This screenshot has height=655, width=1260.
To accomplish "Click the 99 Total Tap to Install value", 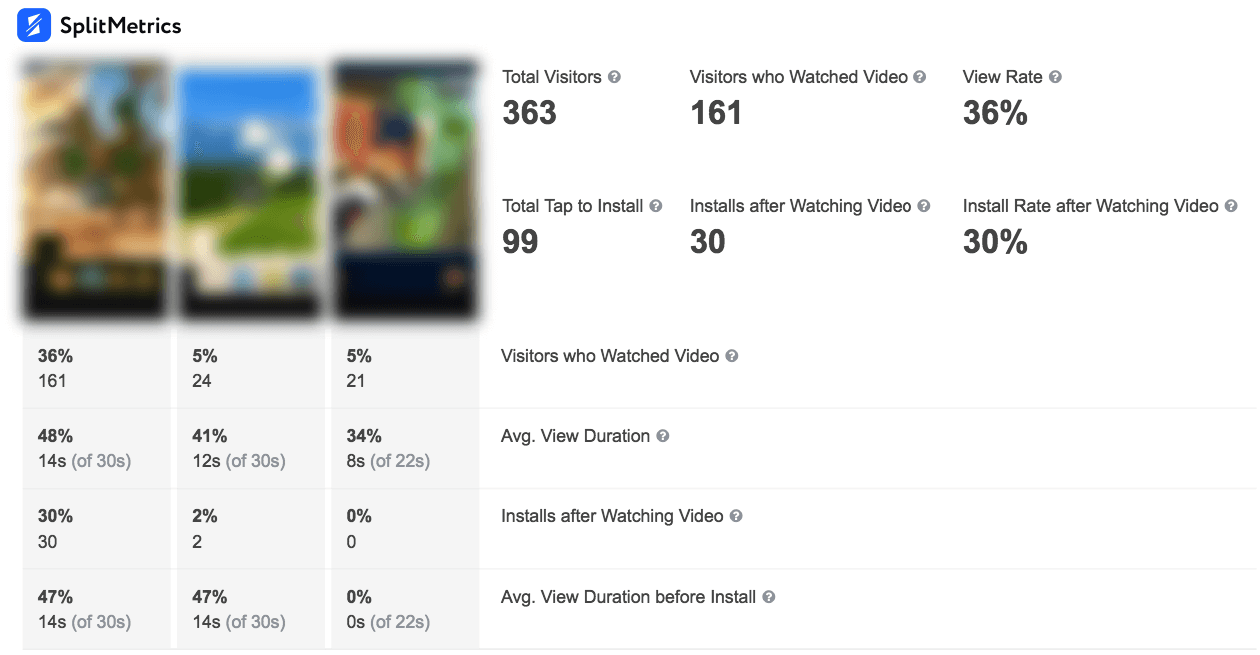I will (520, 241).
